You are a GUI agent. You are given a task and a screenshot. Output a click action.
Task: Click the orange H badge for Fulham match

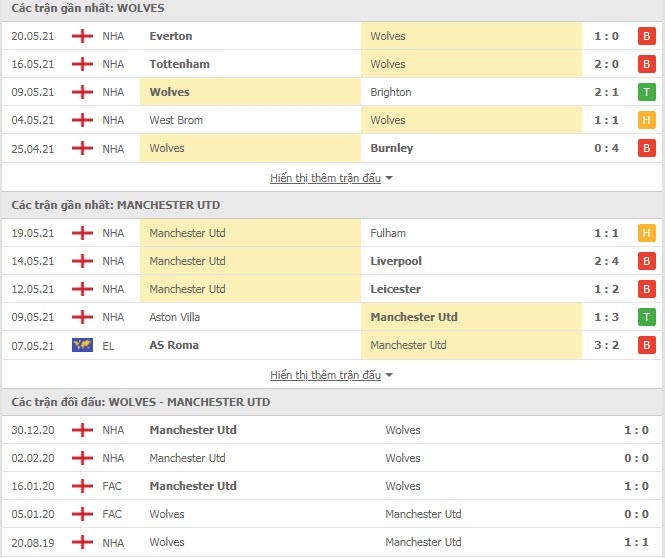coord(646,233)
